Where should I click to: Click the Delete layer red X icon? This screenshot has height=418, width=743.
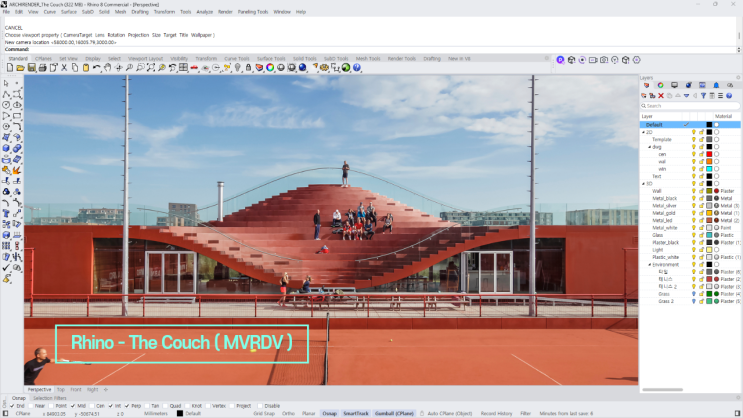pos(661,96)
